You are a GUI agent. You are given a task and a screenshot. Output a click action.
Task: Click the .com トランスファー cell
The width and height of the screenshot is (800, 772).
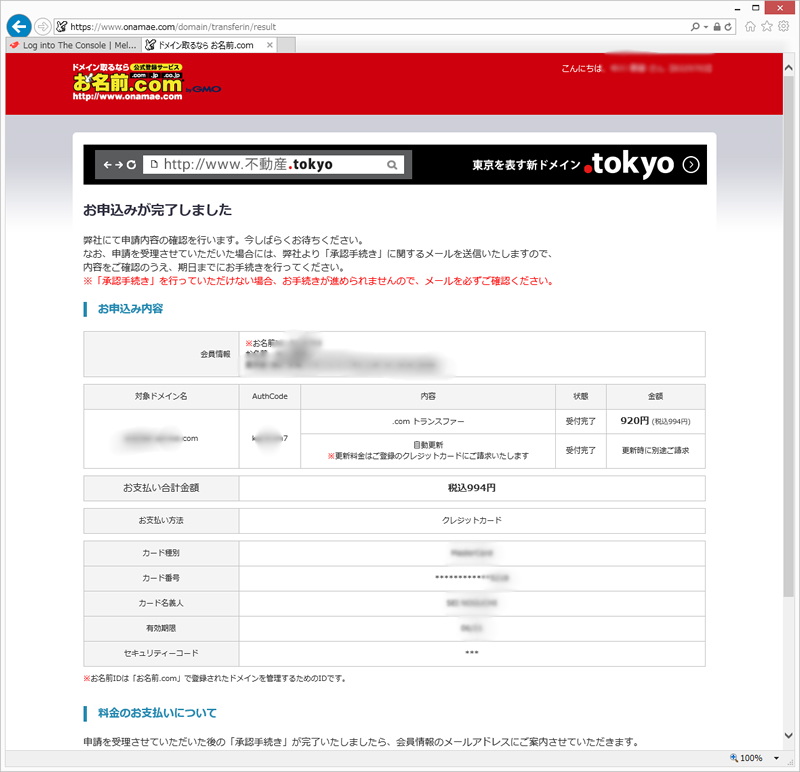pyautogui.click(x=428, y=422)
